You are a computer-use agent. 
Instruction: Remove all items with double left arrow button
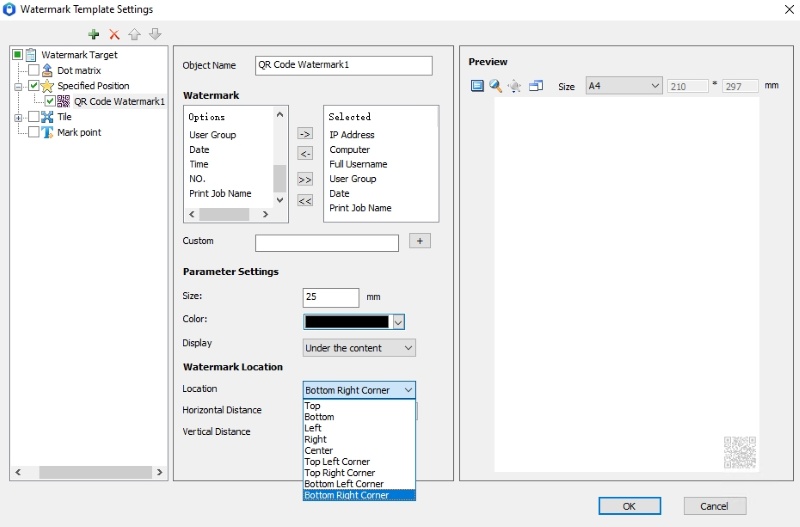(x=305, y=201)
